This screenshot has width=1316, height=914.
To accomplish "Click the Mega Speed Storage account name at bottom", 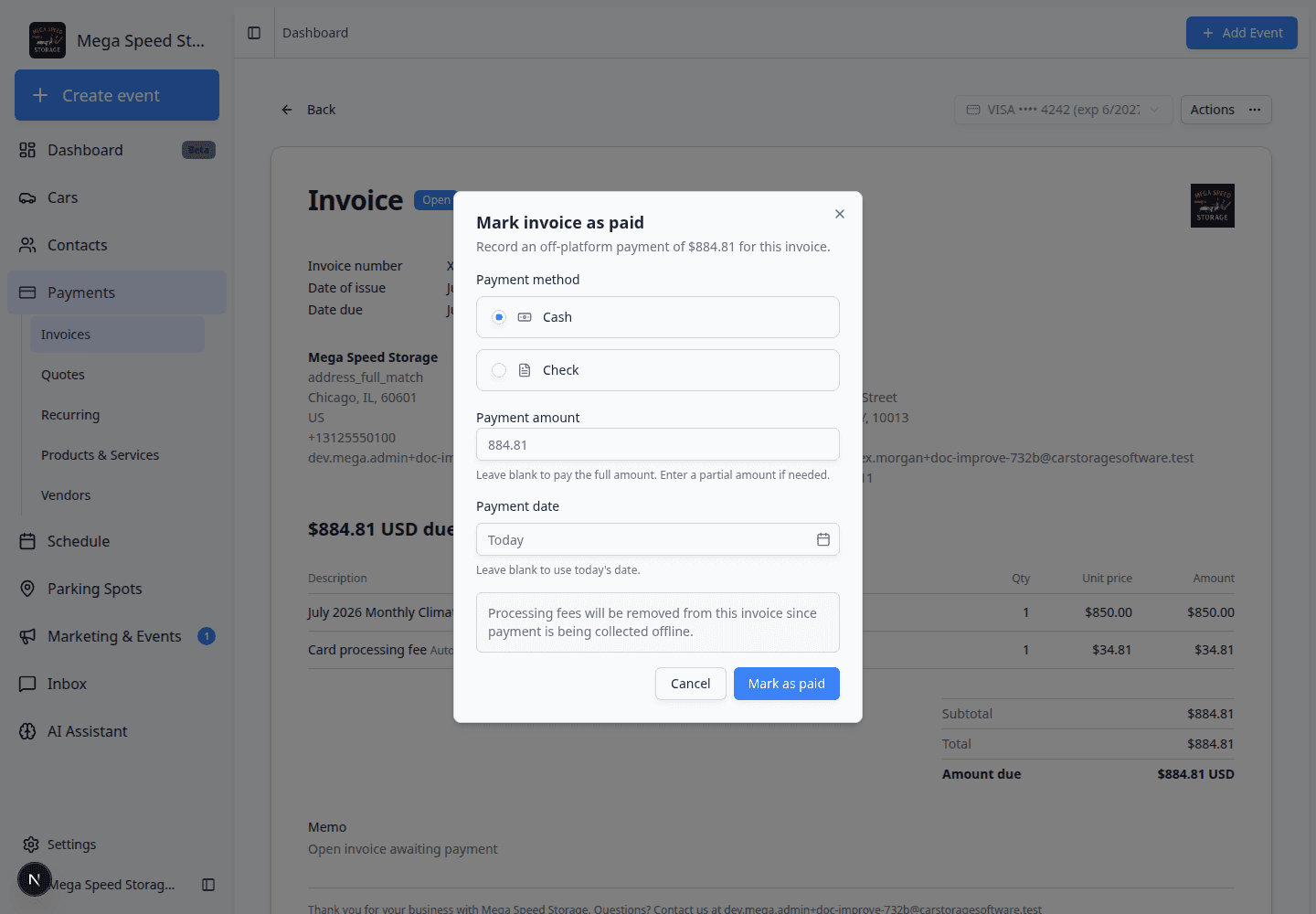I will 111,885.
